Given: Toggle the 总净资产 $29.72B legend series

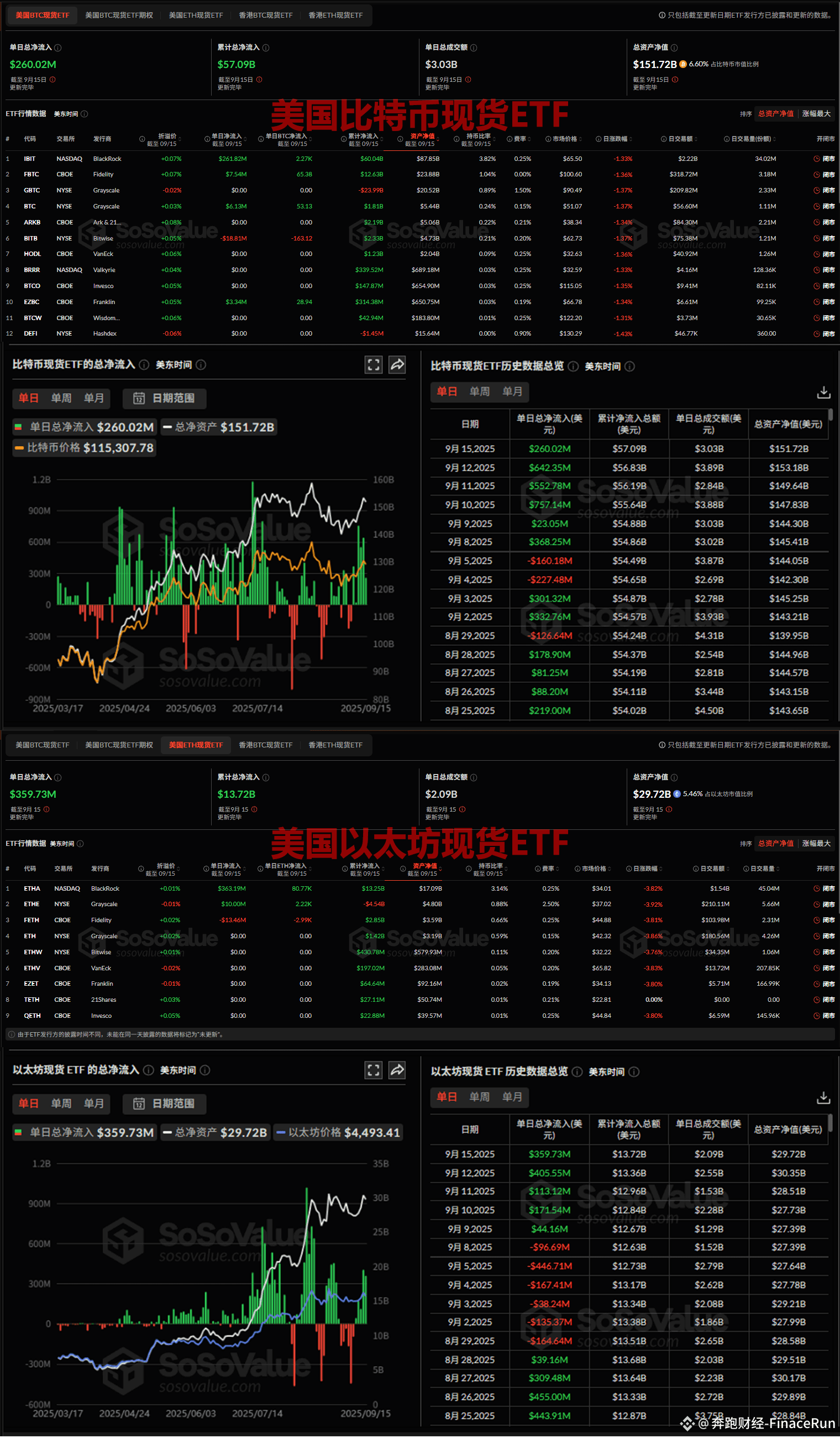Looking at the screenshot, I should [x=215, y=1133].
